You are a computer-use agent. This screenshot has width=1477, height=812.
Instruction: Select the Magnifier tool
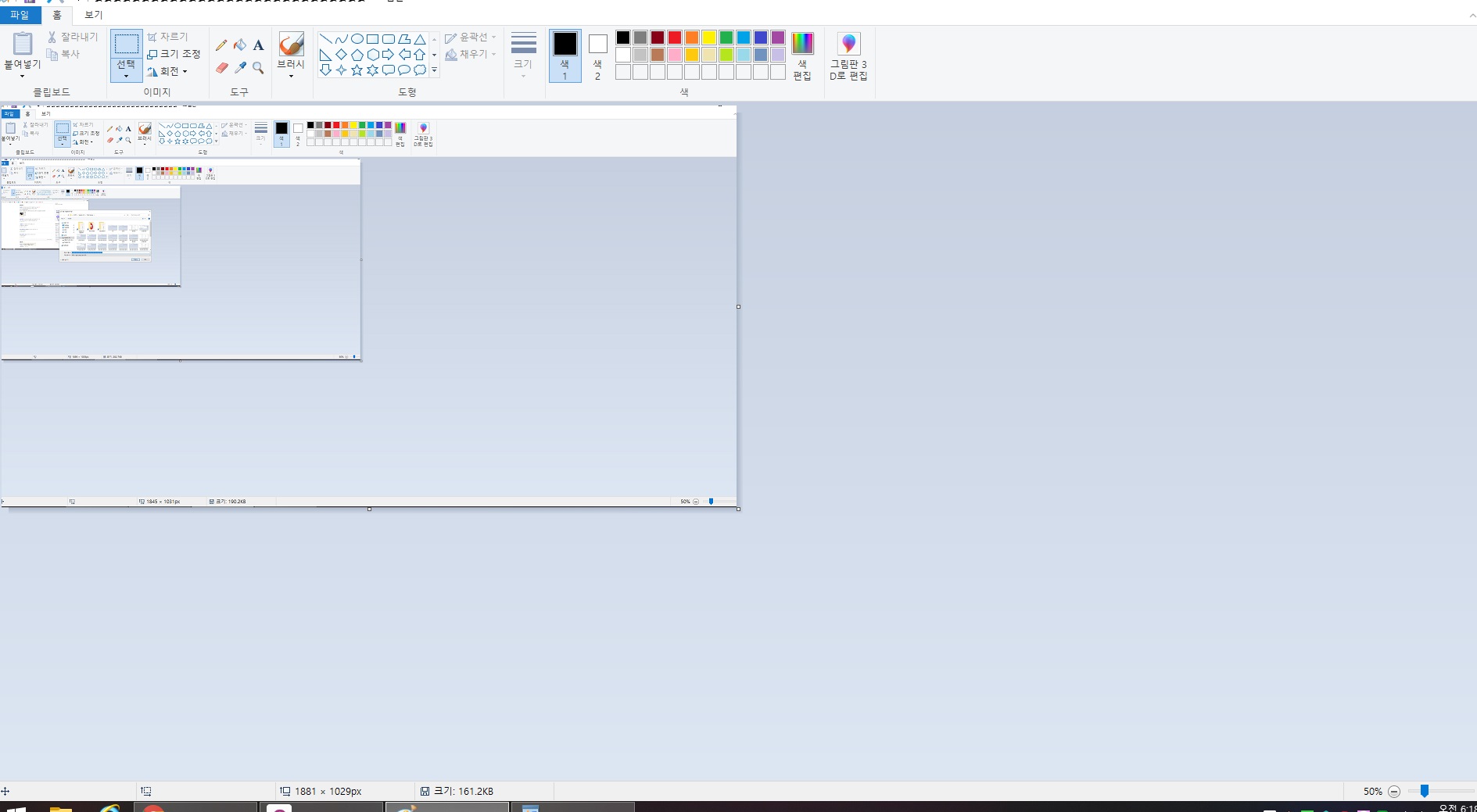(x=258, y=68)
